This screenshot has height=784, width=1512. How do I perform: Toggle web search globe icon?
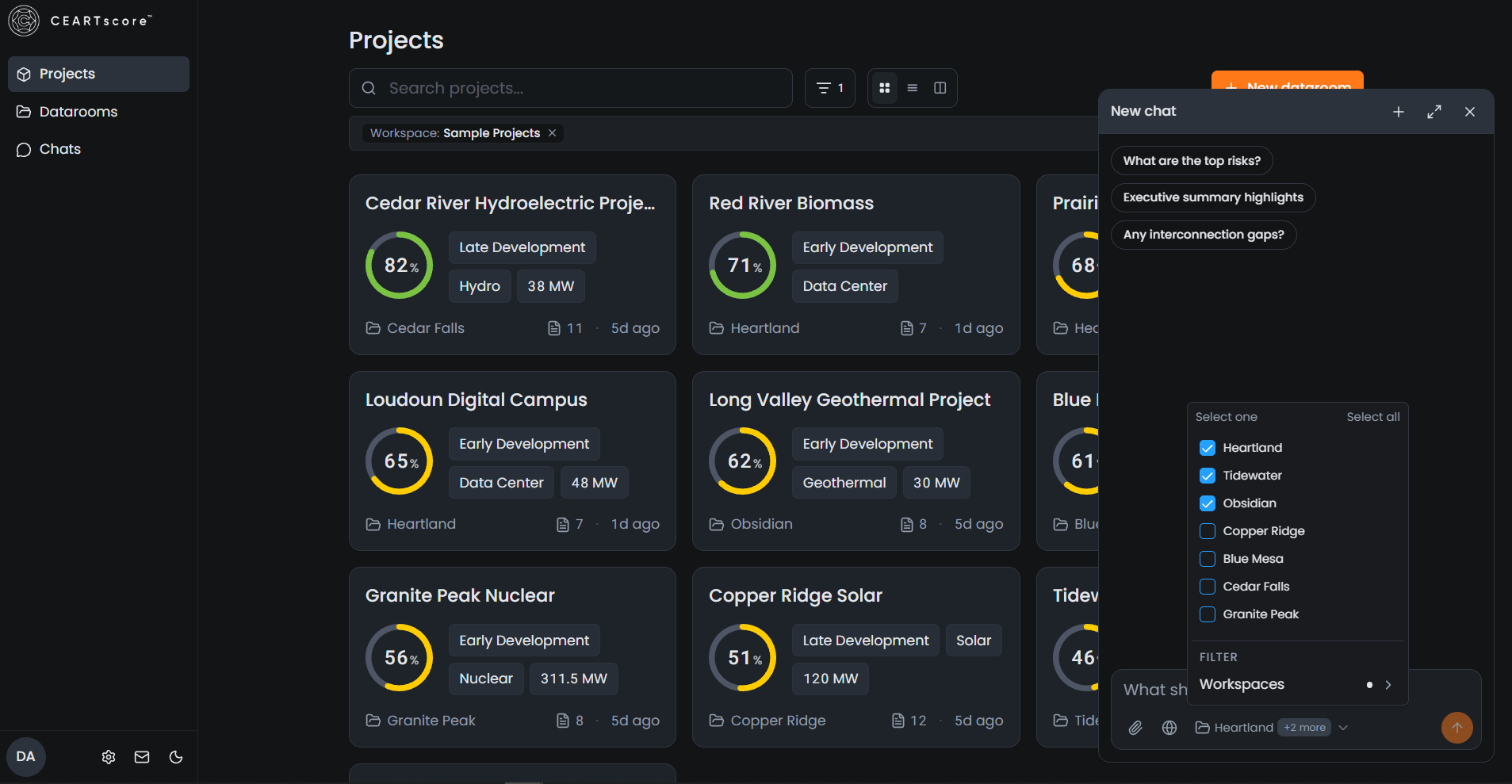coord(1169,728)
